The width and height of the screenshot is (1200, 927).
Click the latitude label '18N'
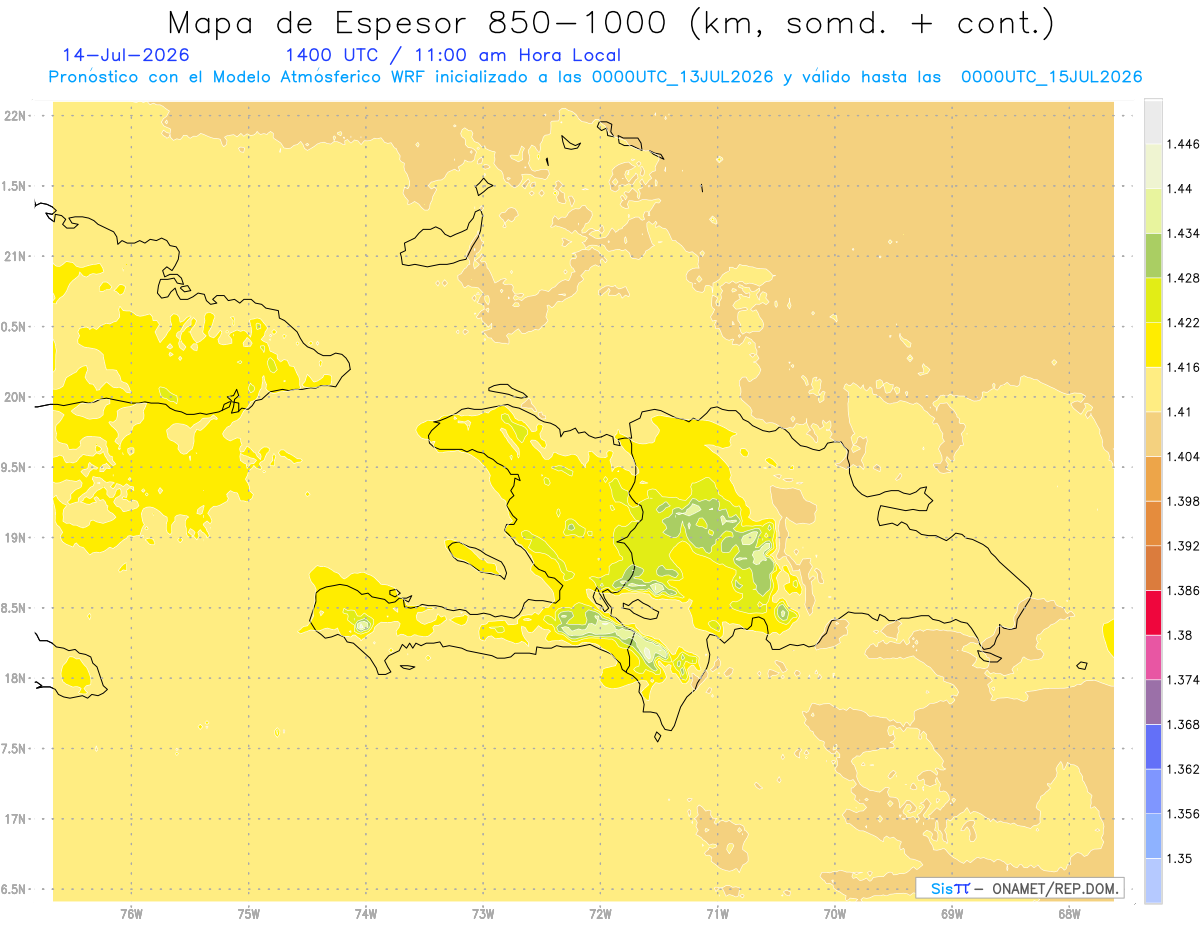point(15,679)
